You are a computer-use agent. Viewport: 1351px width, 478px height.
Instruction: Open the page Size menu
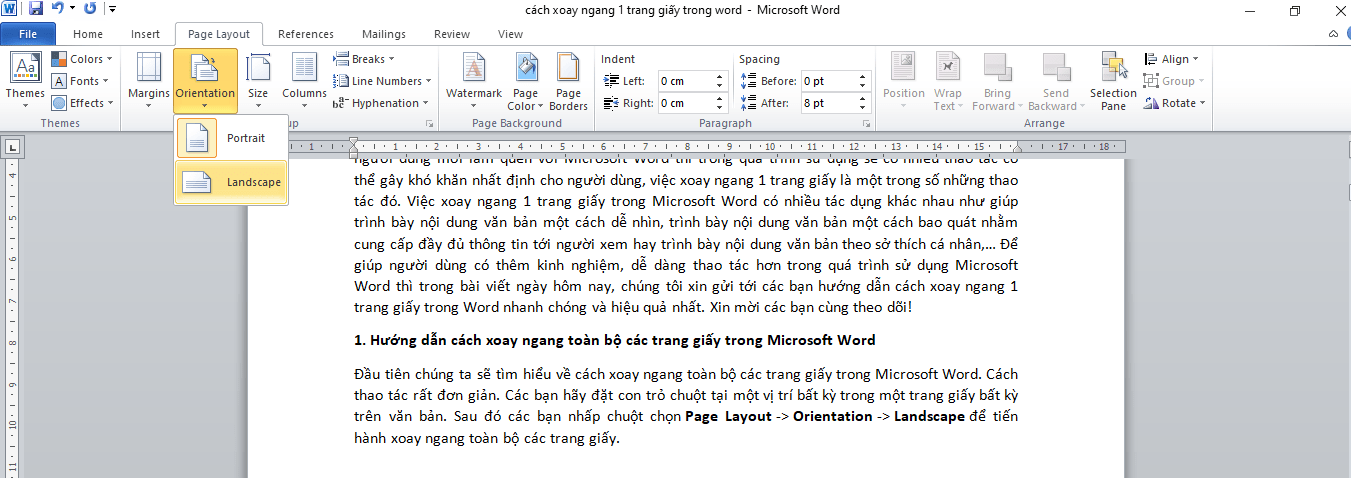pyautogui.click(x=258, y=80)
